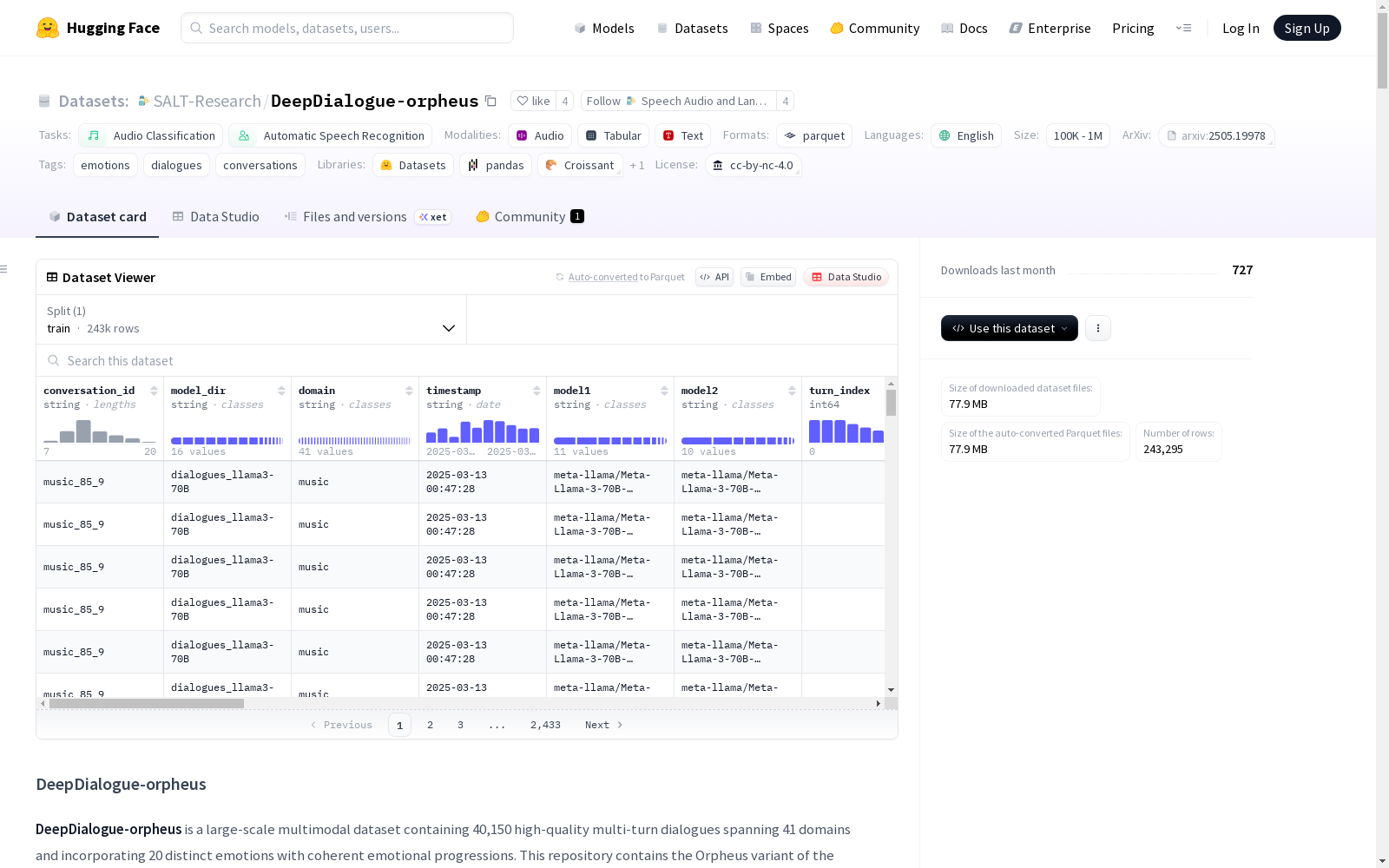This screenshot has width=1389, height=868.
Task: Expand the train split dropdown
Action: [x=251, y=319]
